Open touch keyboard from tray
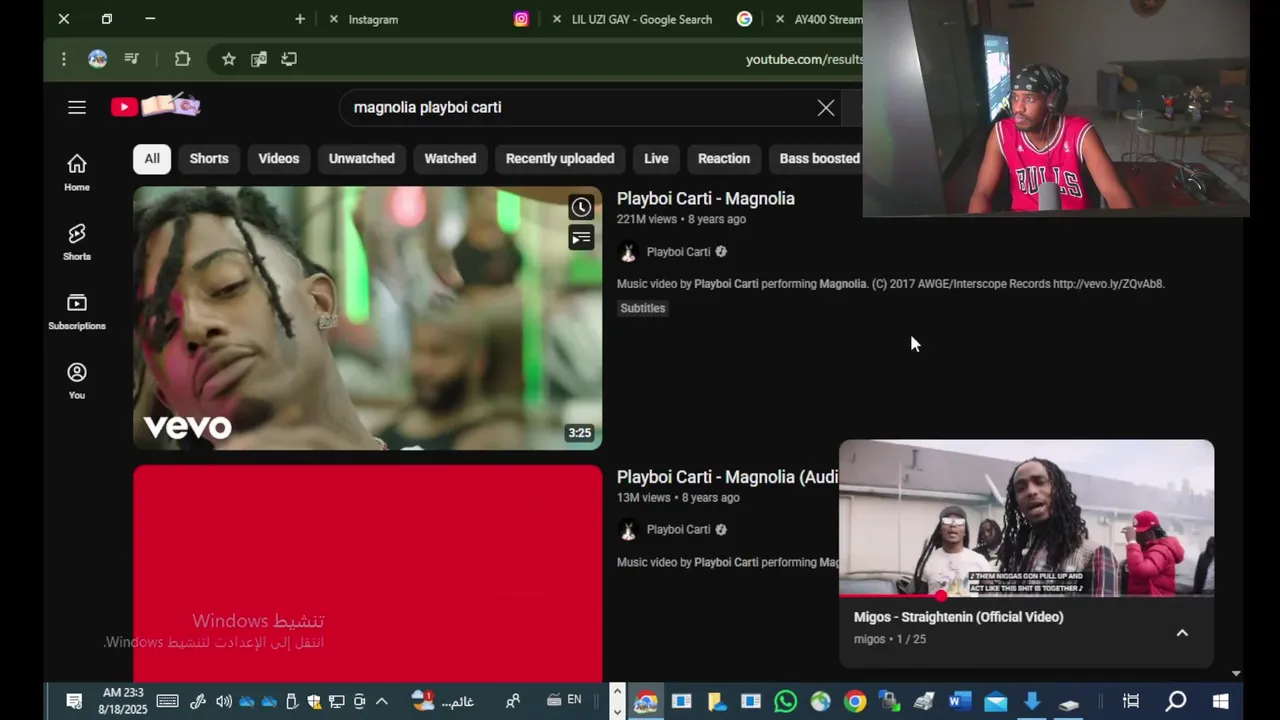 (167, 702)
